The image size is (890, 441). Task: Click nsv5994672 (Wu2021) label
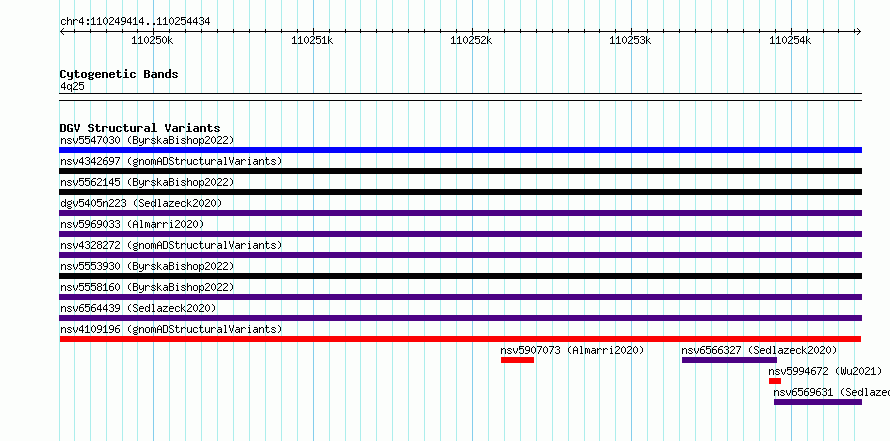(x=825, y=371)
